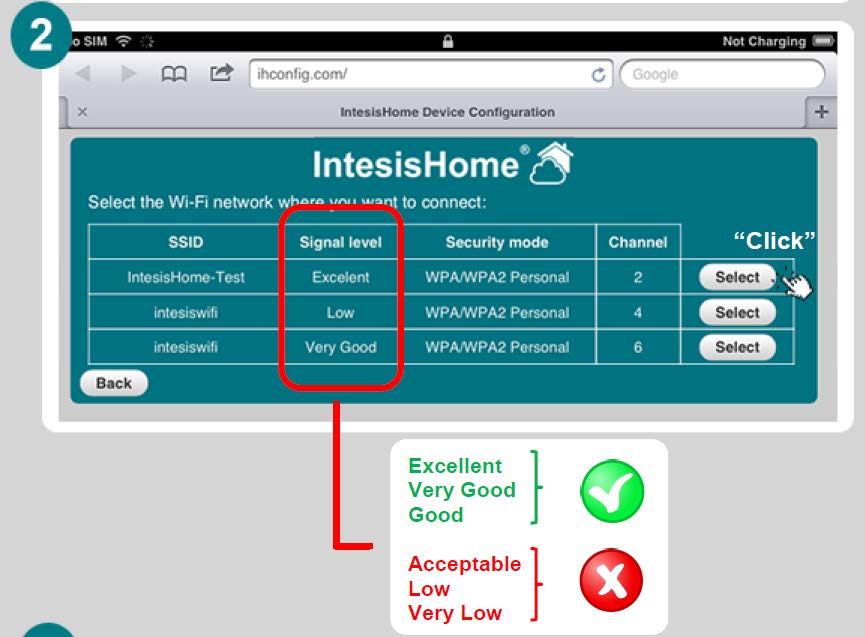
Task: Click the ihconfig.com address field
Action: click(x=431, y=74)
